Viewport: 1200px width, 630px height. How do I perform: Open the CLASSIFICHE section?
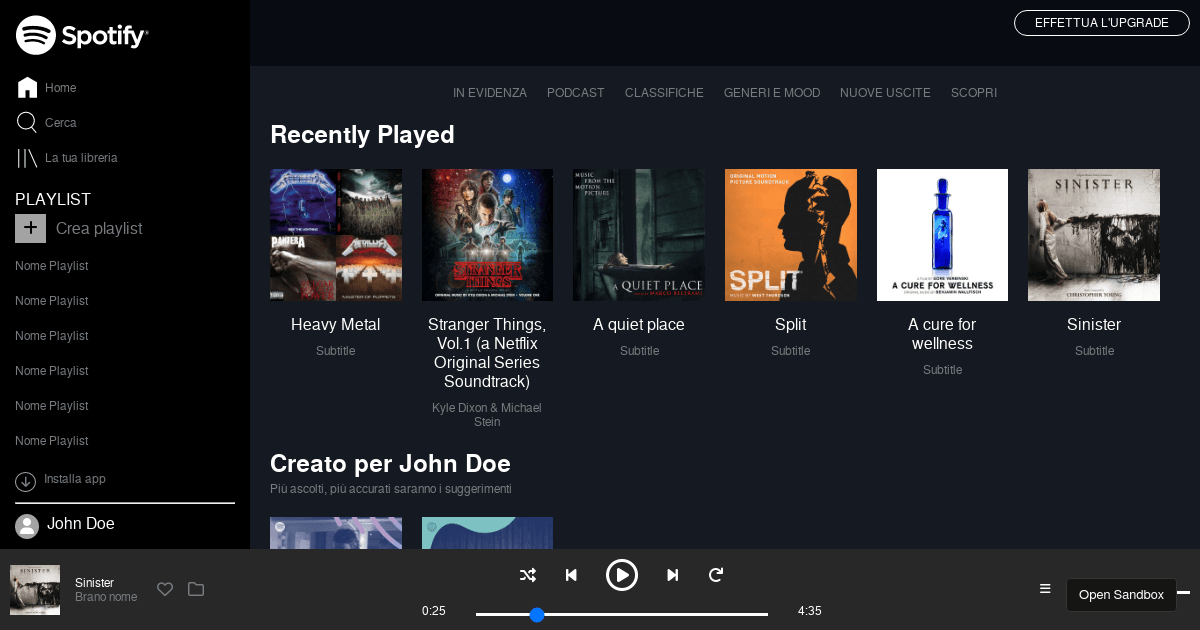664,92
